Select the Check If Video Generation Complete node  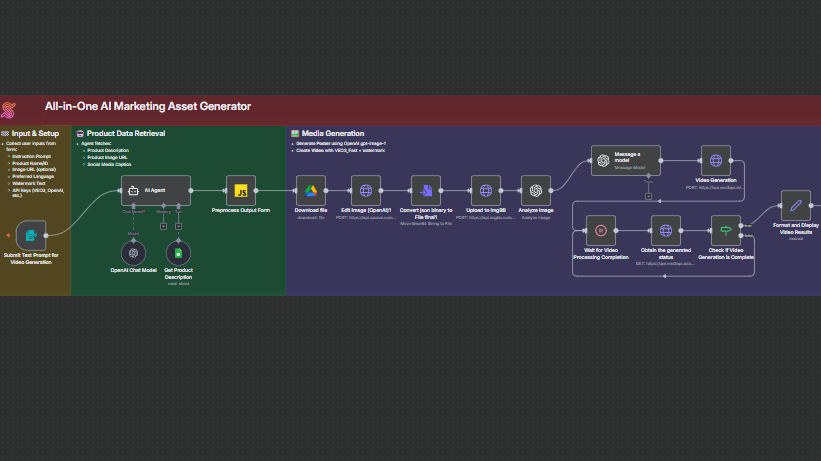tap(726, 230)
